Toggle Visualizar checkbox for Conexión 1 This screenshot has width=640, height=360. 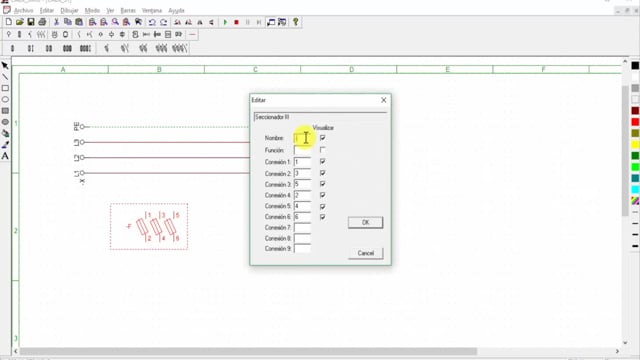[x=322, y=162]
